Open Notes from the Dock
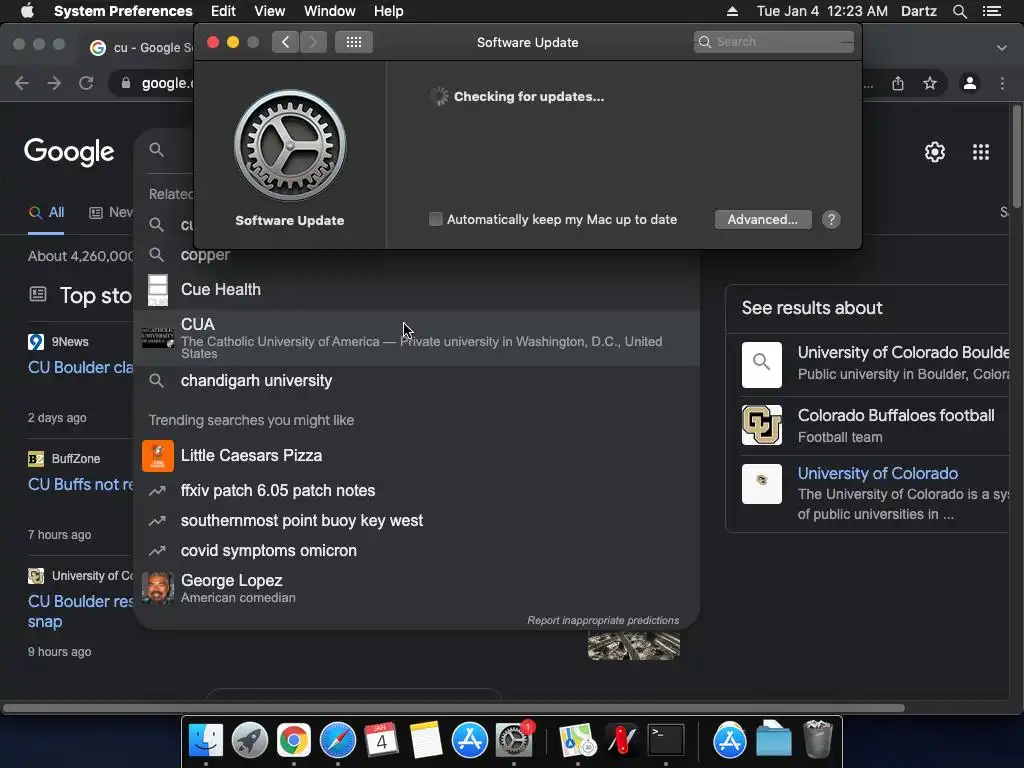1024x768 pixels. point(426,740)
